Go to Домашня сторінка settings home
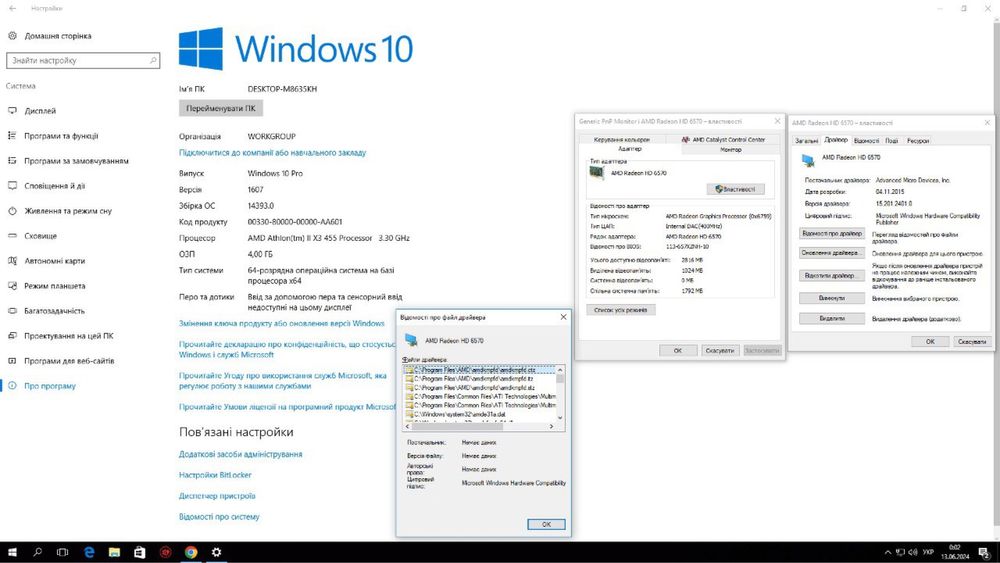Viewport: 1000px width, 563px height. tap(57, 36)
